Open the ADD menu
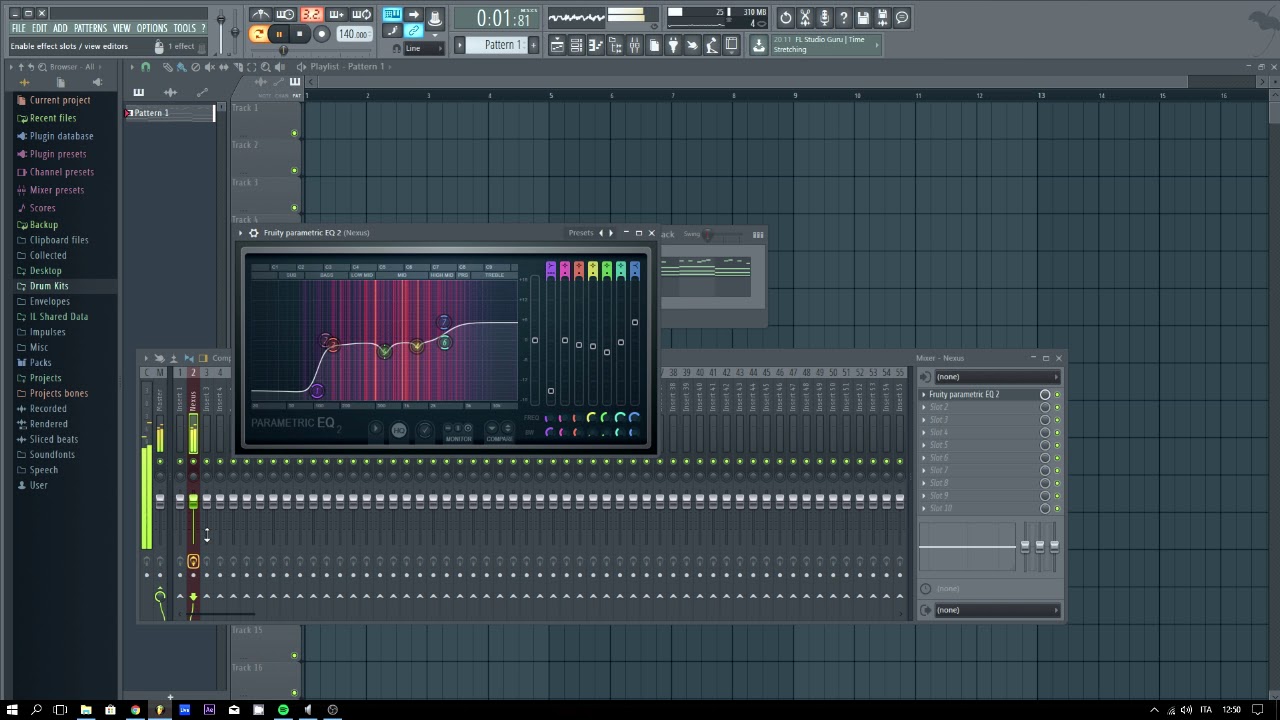This screenshot has width=1280, height=720. (x=60, y=28)
